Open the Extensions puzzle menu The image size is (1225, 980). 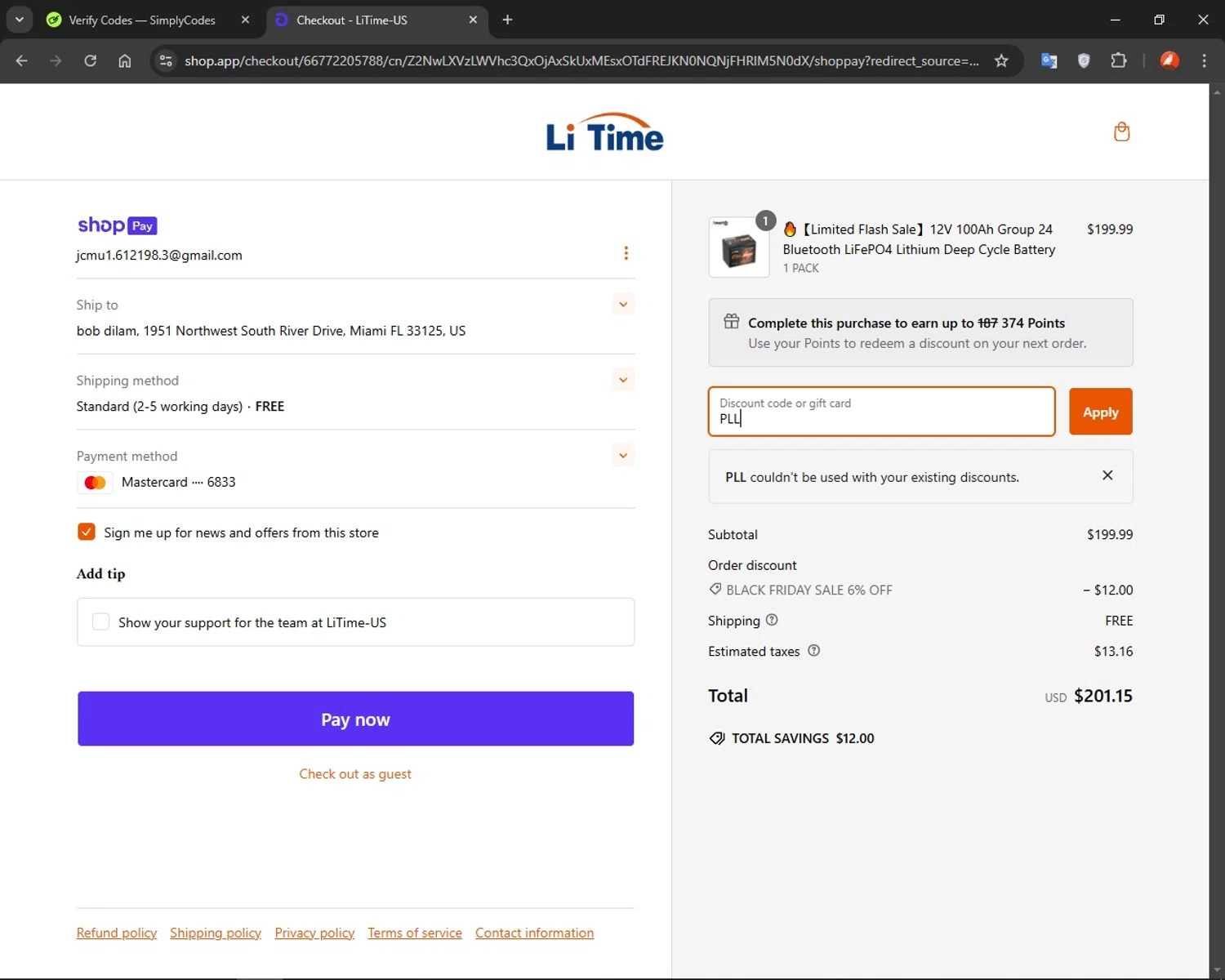click(1118, 60)
